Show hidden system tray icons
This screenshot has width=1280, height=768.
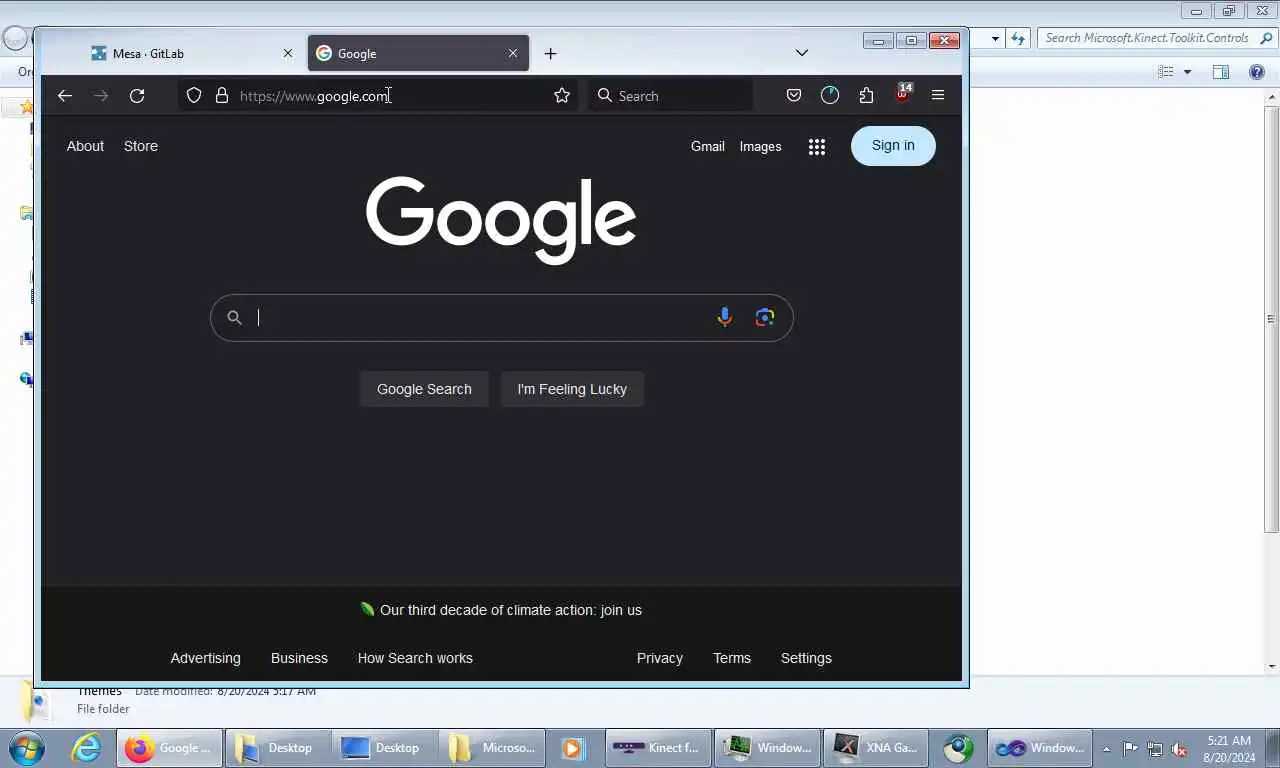1106,748
